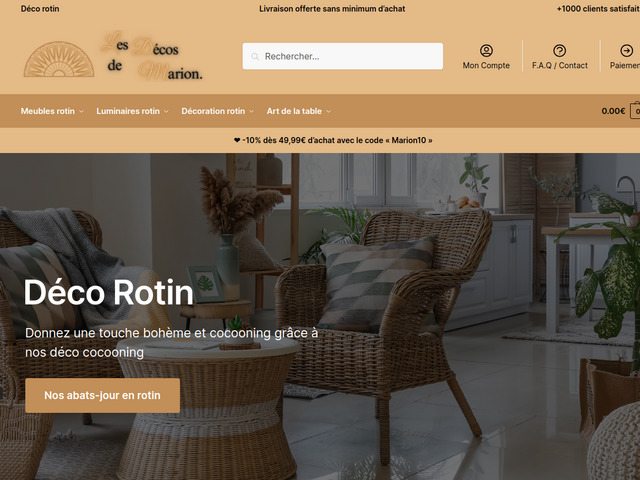Click the semicircle sun logo icon
Screen dimensions: 640x480
59,59
